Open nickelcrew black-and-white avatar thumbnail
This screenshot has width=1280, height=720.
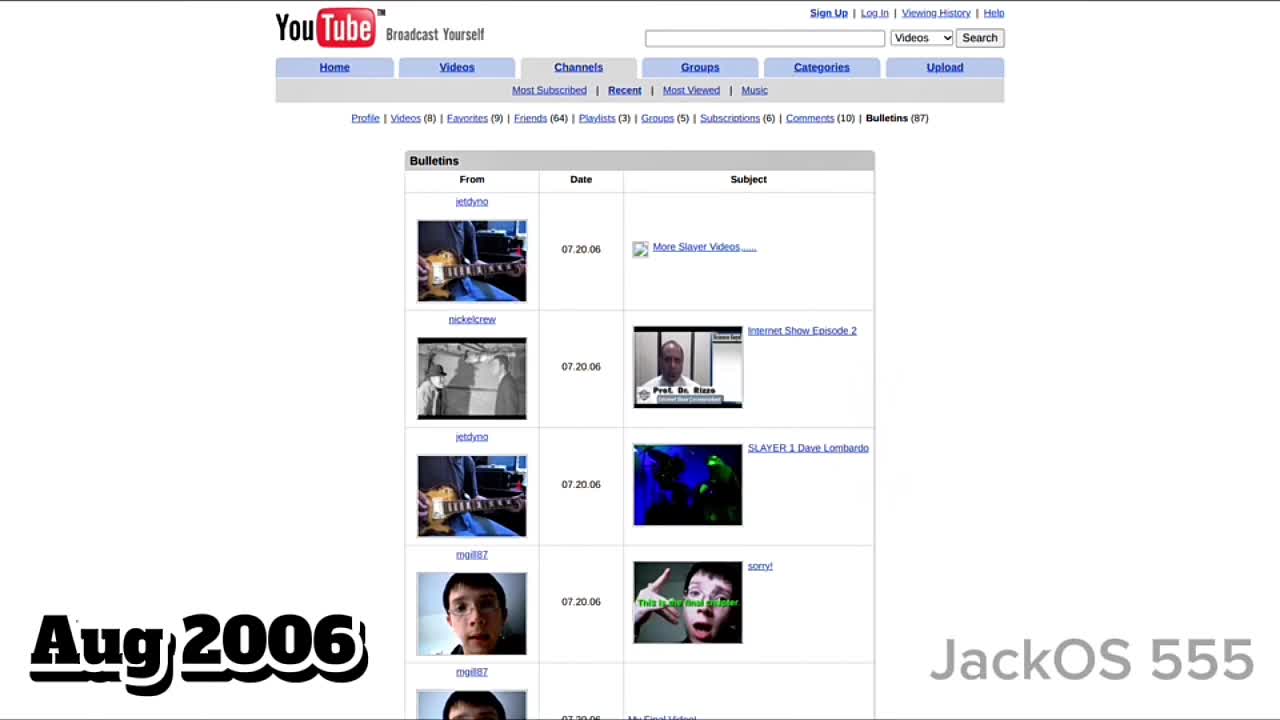(x=472, y=379)
